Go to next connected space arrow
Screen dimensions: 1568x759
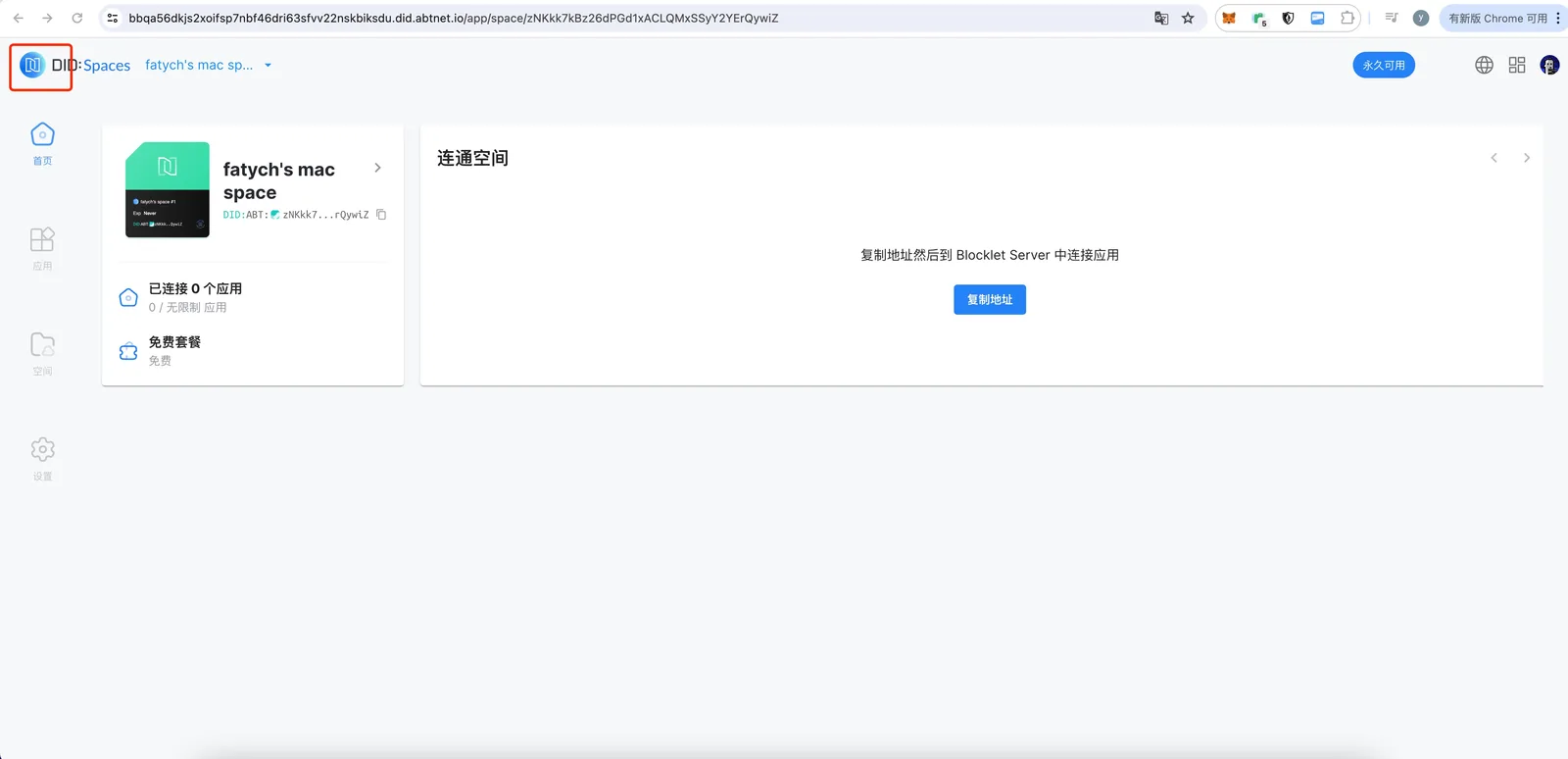1526,158
